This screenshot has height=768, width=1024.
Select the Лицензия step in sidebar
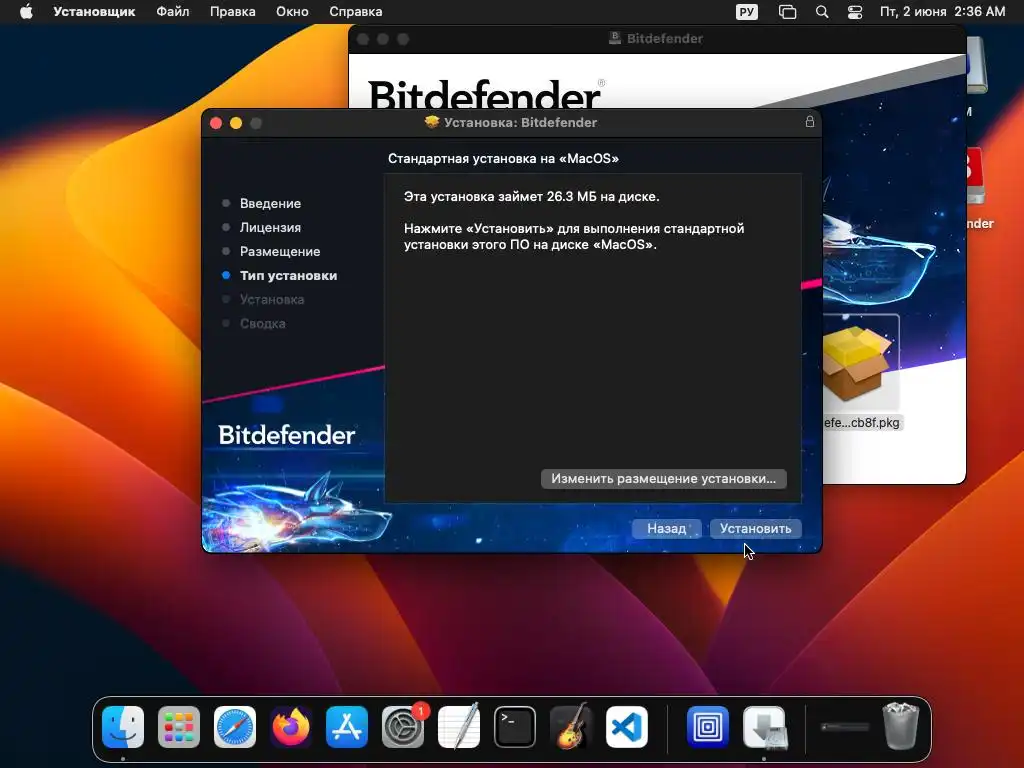(x=270, y=227)
